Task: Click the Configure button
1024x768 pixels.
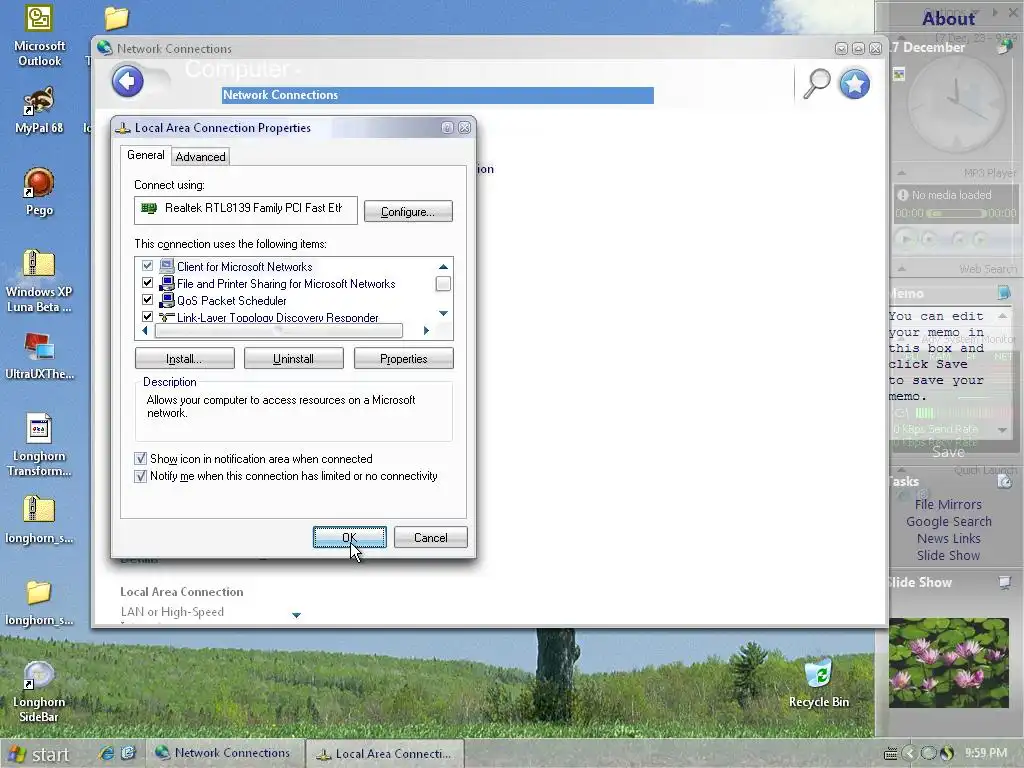Action: tap(408, 212)
